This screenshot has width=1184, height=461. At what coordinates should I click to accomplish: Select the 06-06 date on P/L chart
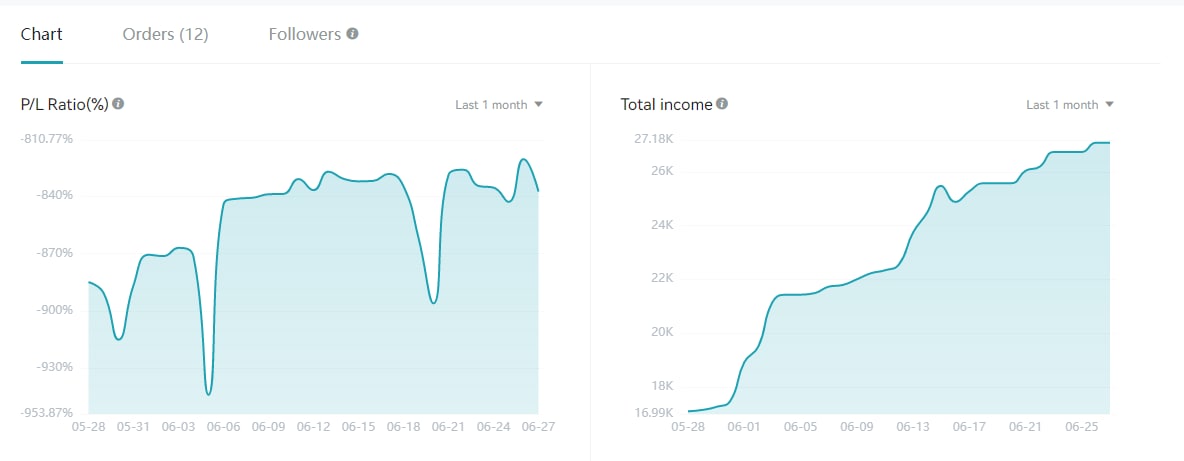click(223, 427)
